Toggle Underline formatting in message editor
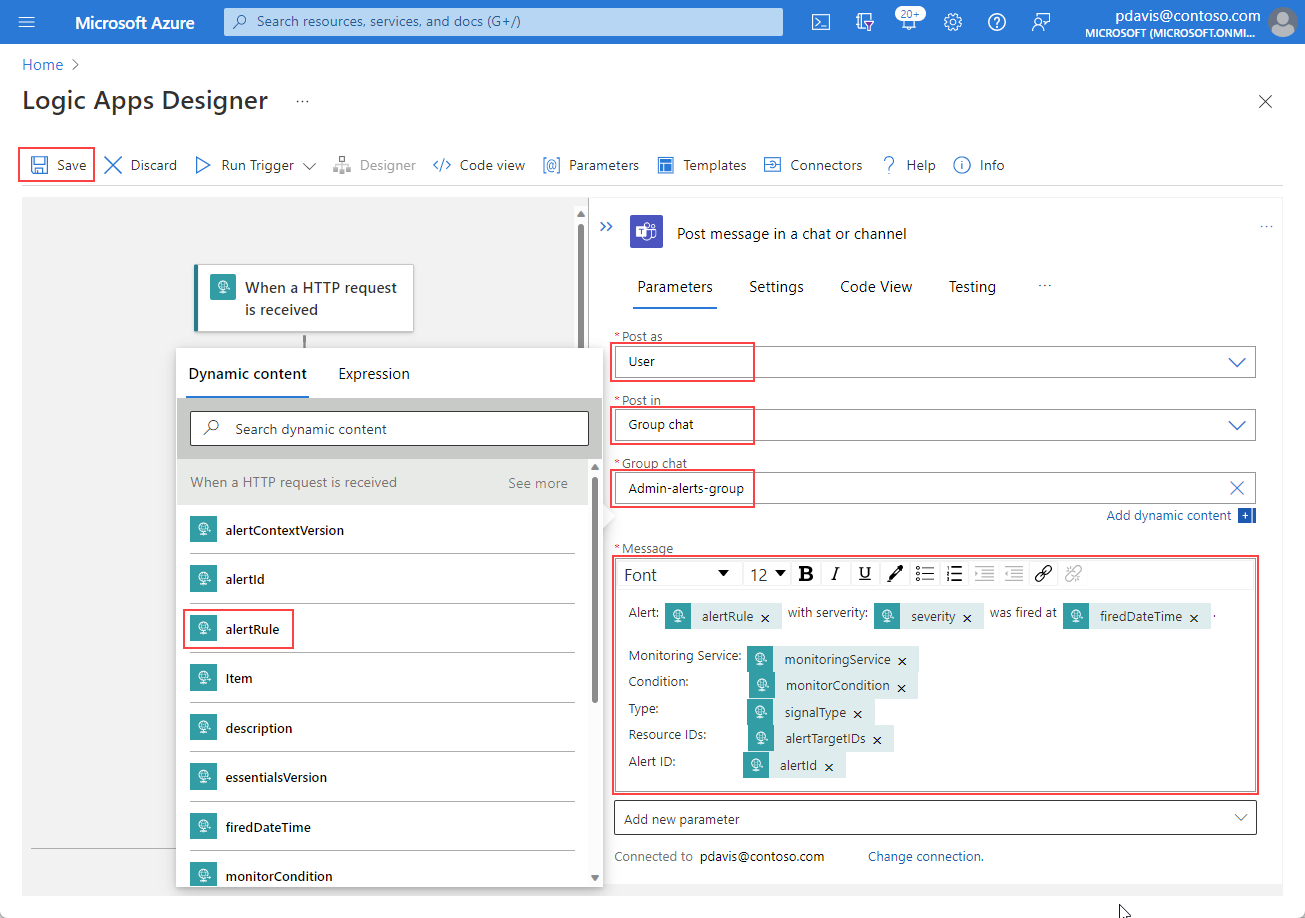 865,574
